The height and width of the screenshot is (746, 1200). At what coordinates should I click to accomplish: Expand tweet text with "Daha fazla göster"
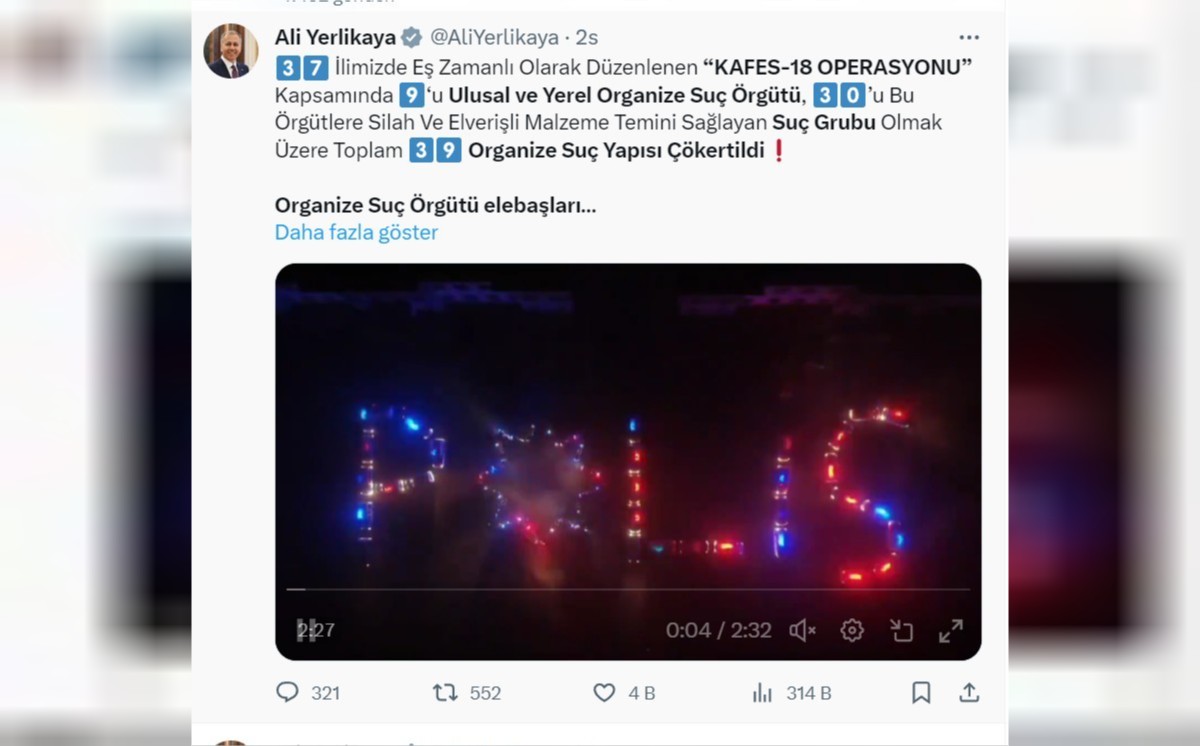[x=356, y=232]
